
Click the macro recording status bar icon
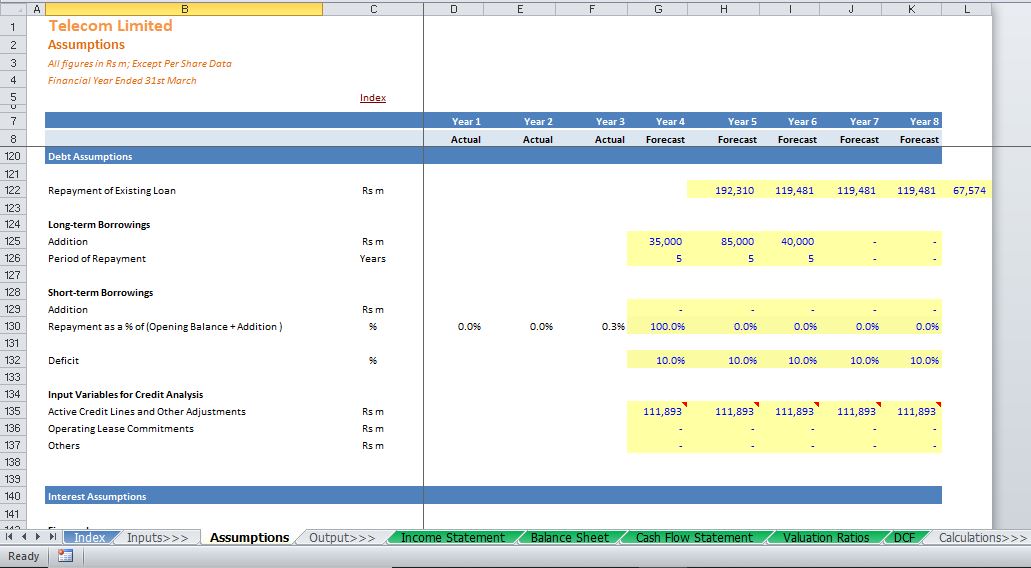pos(65,556)
